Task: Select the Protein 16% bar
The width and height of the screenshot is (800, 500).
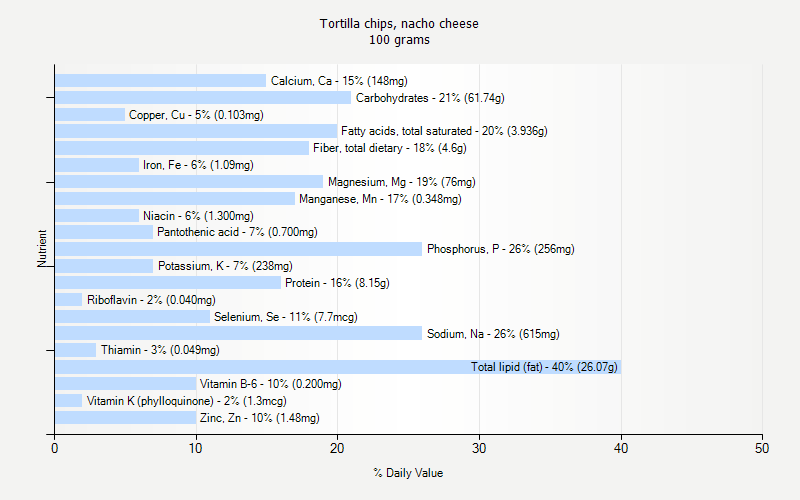Action: tap(168, 283)
